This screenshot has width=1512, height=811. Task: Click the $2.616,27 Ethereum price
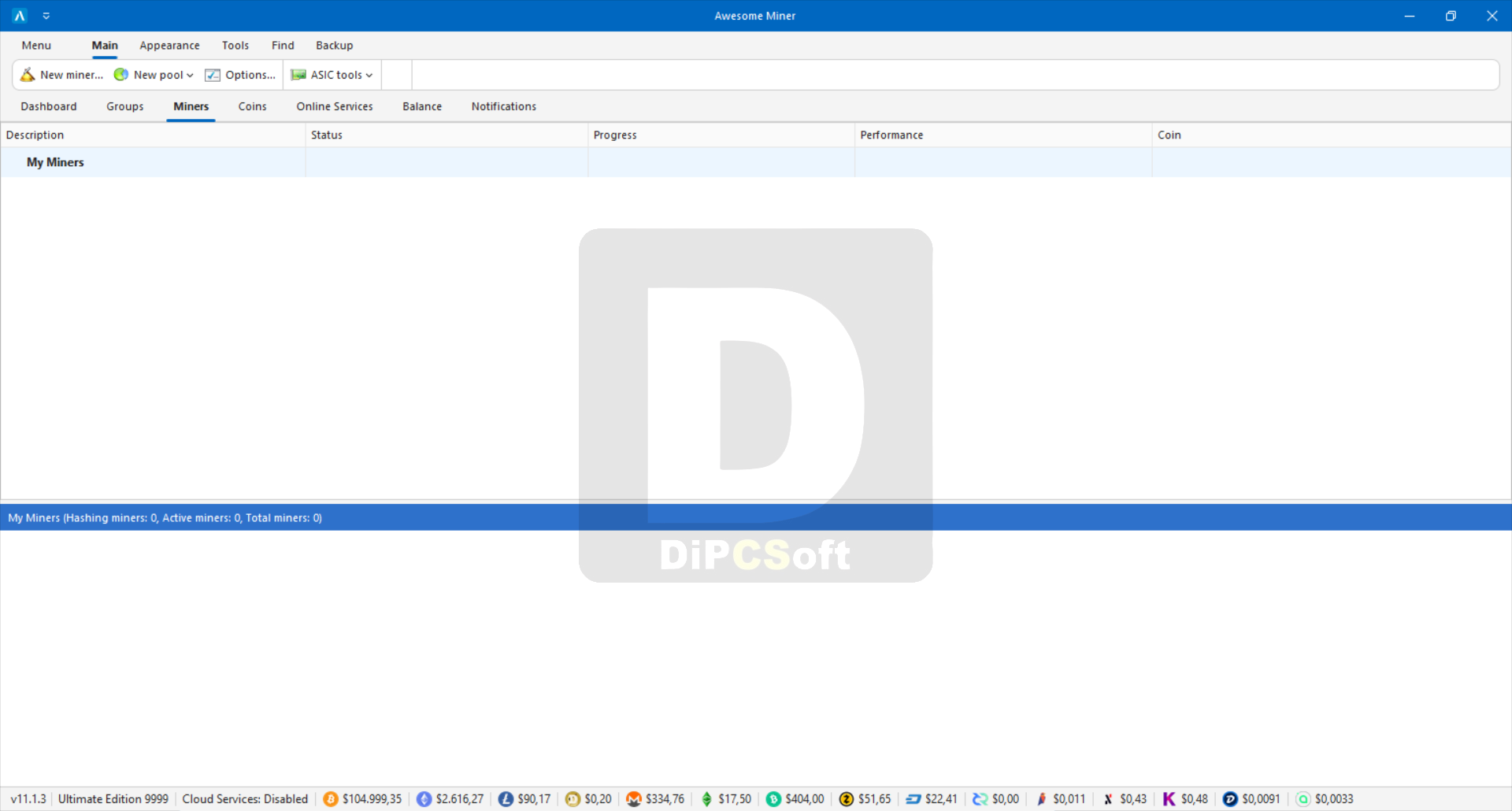pos(460,799)
